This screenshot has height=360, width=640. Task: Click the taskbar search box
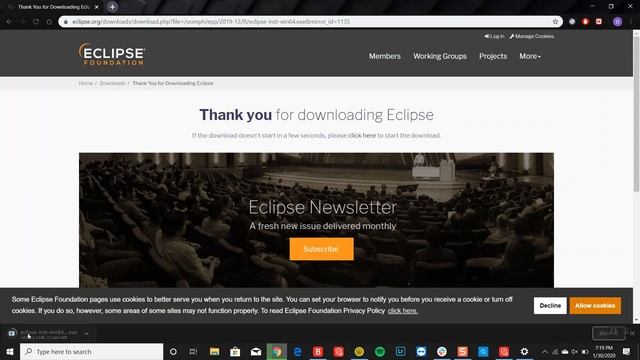(91, 351)
